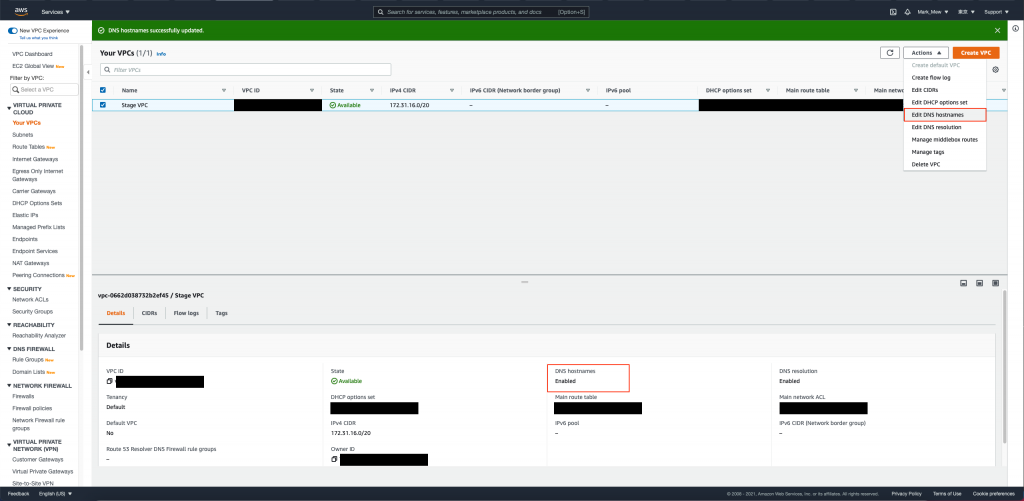This screenshot has height=501, width=1024.
Task: Click the sidebar vertical scrollbar
Action: [81, 196]
